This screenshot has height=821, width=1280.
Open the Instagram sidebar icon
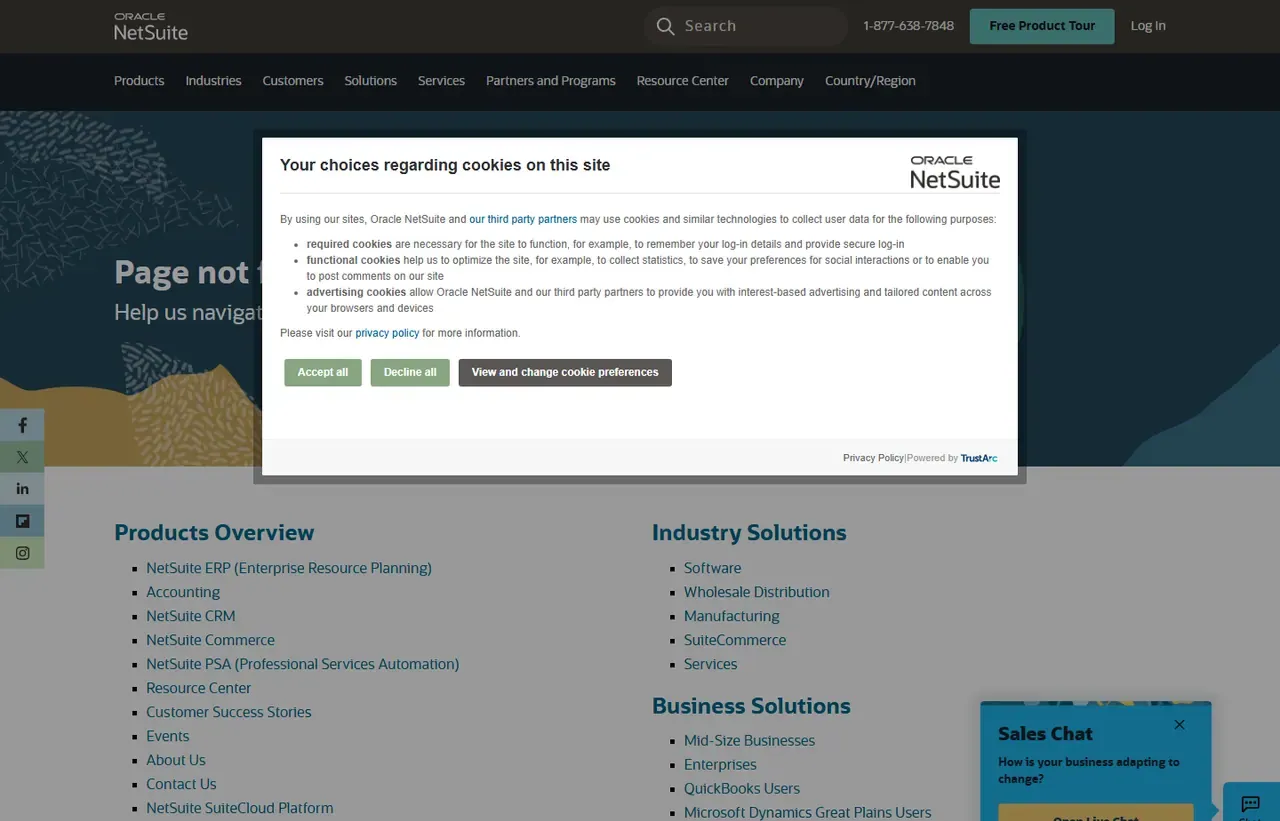click(x=22, y=553)
